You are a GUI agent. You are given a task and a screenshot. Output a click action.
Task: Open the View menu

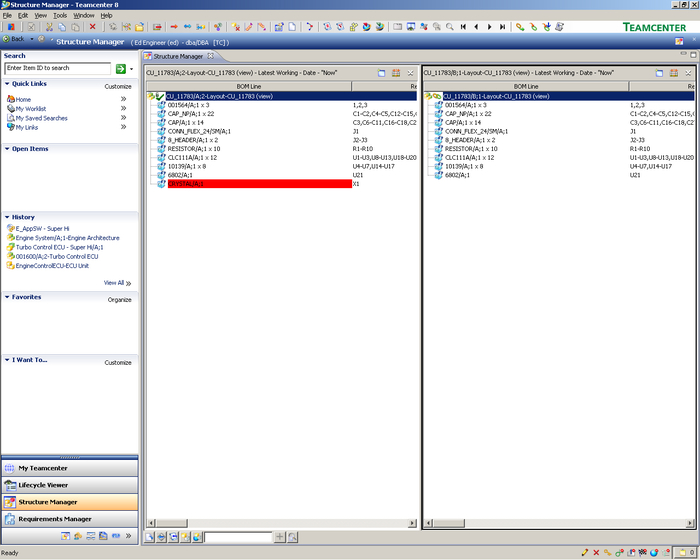click(41, 15)
